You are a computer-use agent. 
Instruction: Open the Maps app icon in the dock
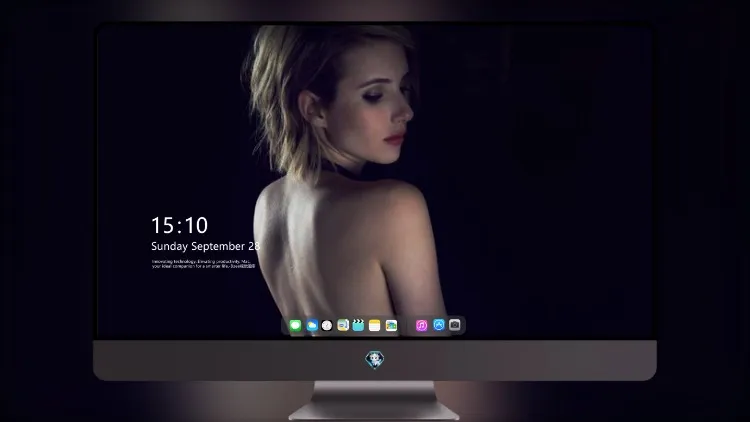pos(343,325)
